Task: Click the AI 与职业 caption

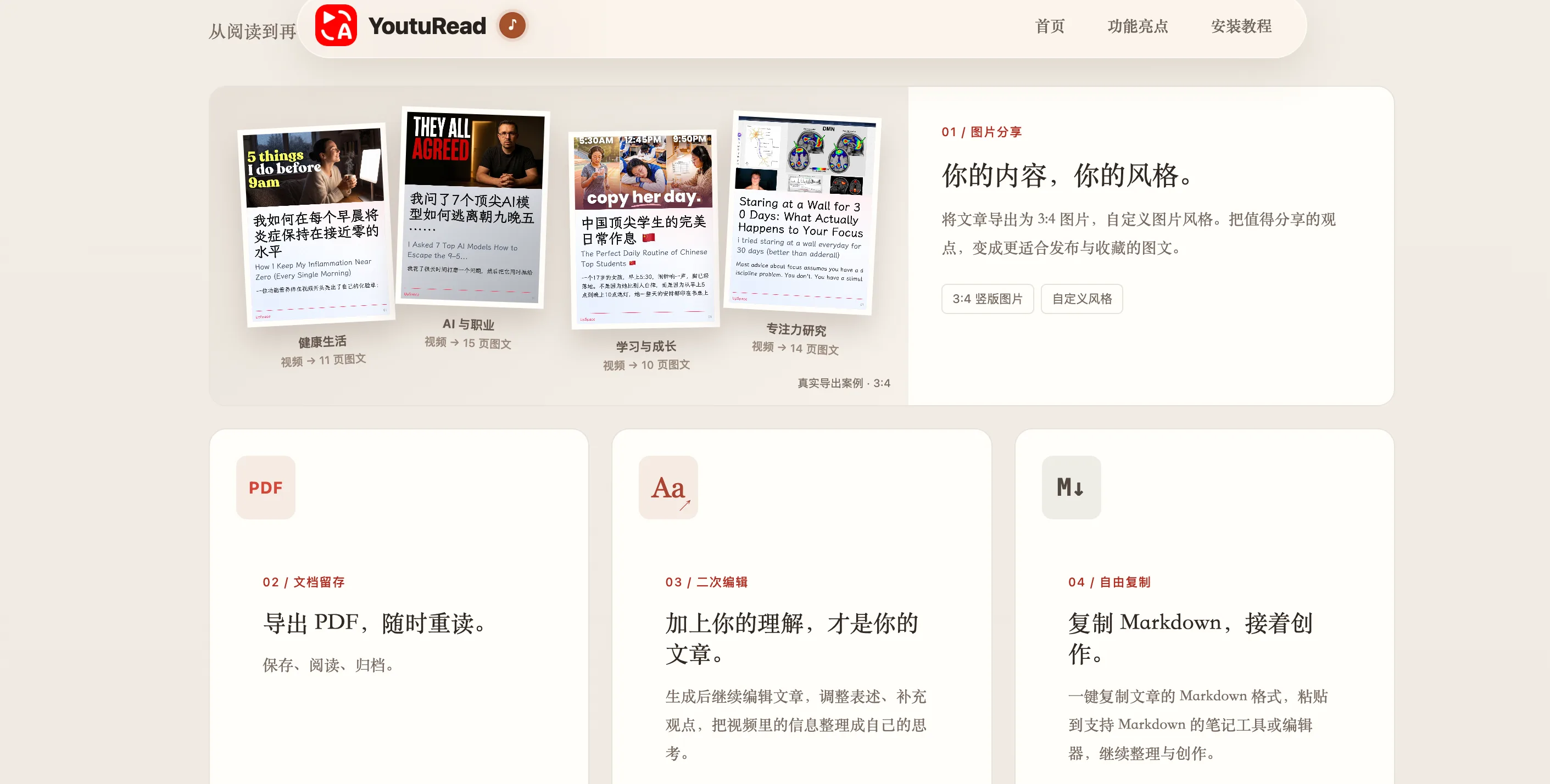Action: point(468,324)
